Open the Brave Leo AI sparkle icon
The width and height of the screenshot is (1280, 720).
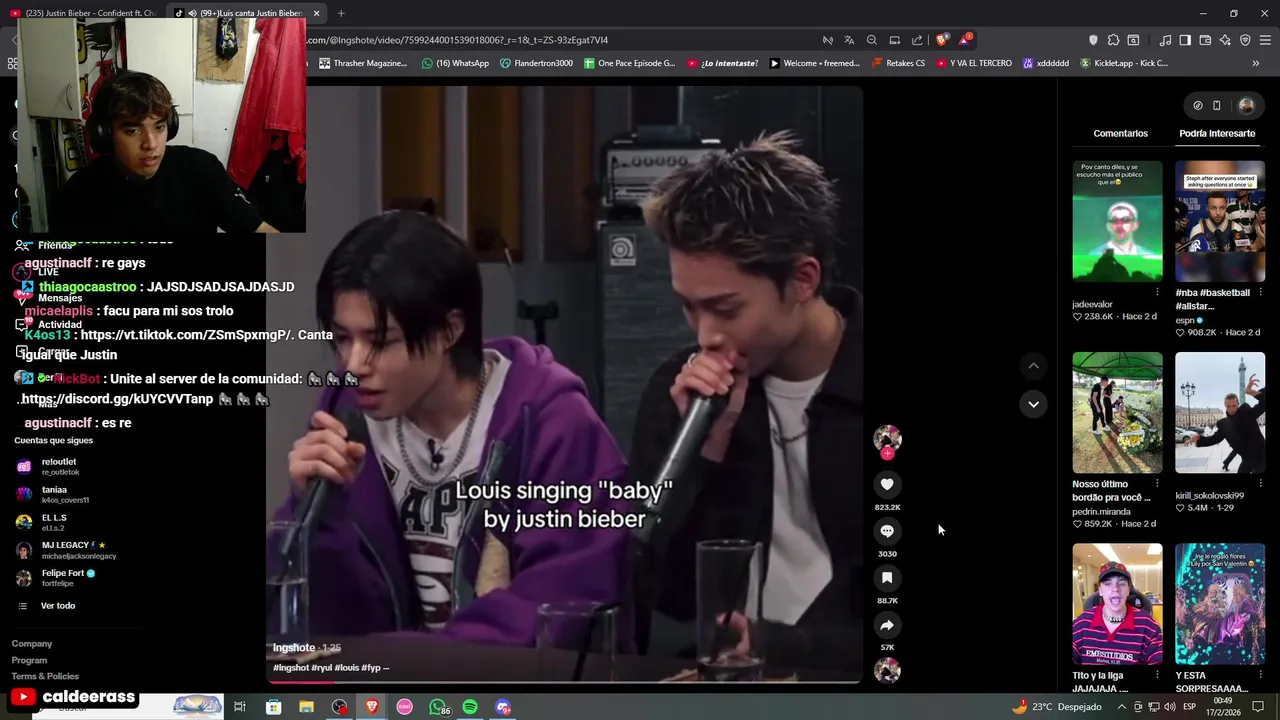1225,40
